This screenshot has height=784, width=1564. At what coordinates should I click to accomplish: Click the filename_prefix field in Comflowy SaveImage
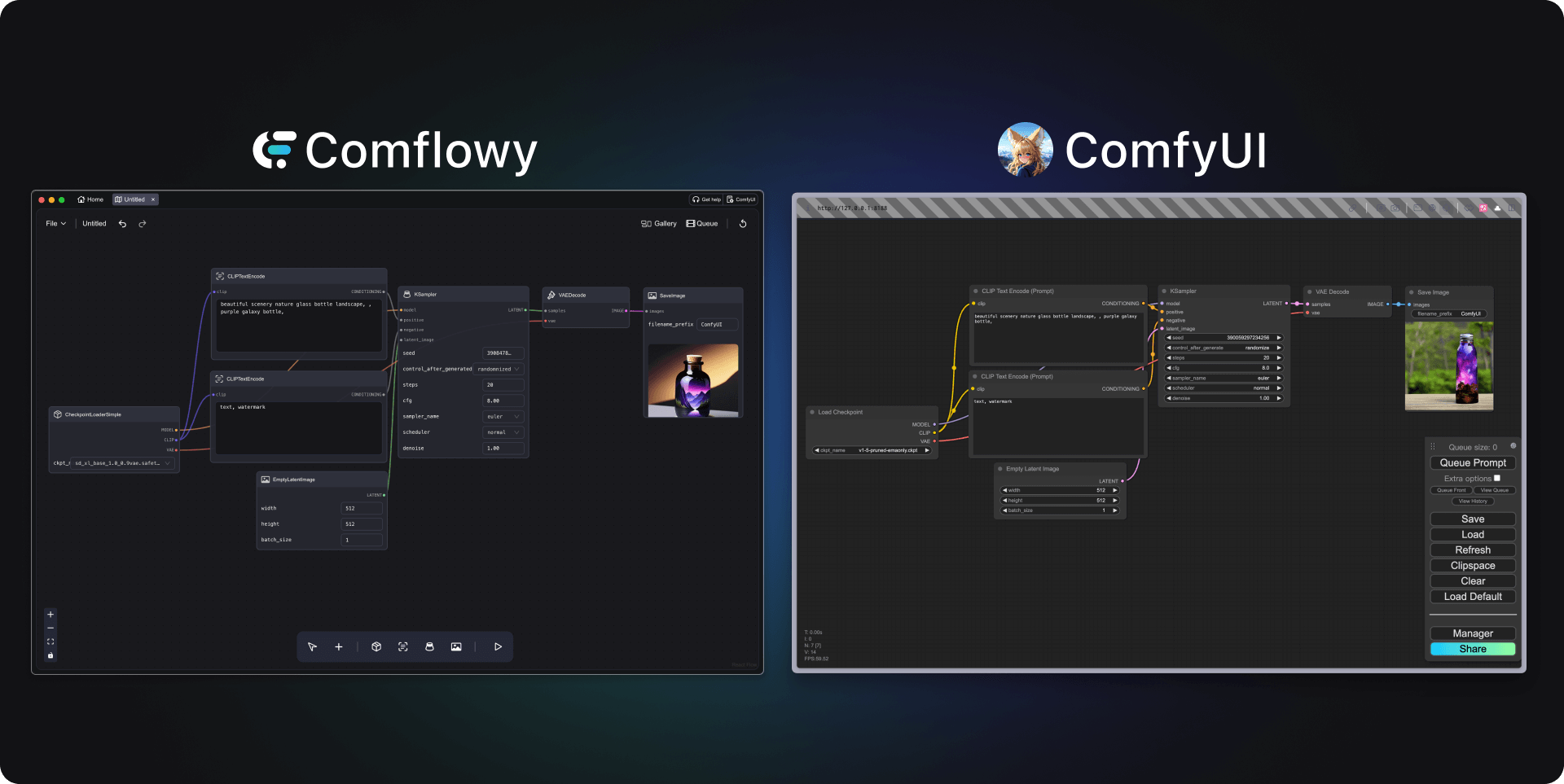pos(718,325)
